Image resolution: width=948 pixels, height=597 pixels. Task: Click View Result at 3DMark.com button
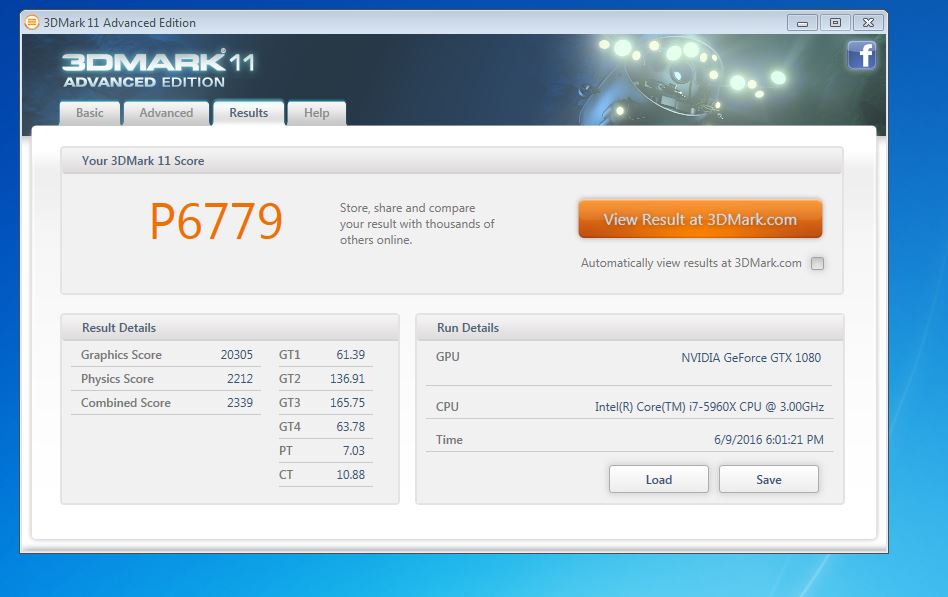tap(700, 219)
